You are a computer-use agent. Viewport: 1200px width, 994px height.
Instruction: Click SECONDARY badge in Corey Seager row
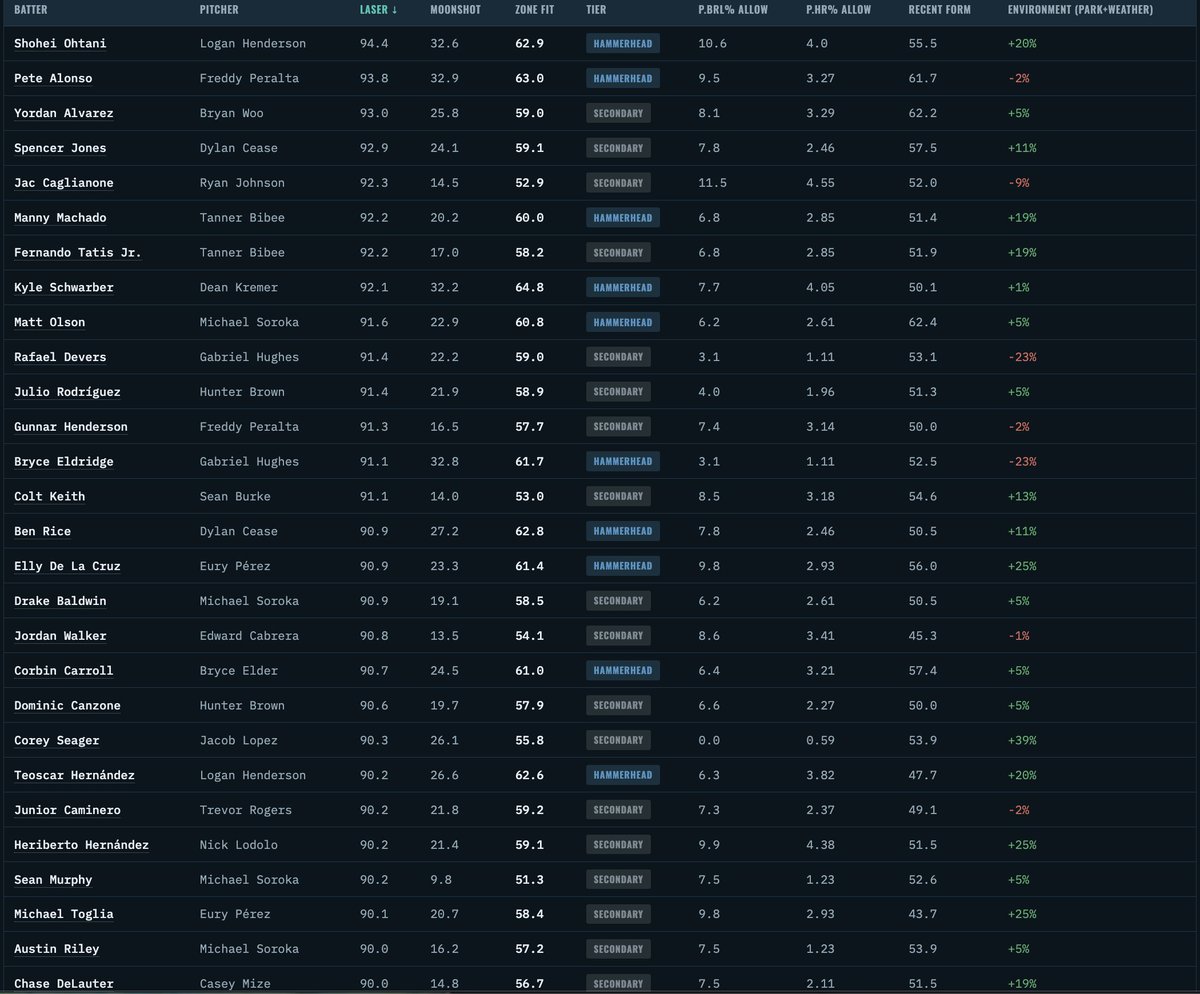[618, 741]
